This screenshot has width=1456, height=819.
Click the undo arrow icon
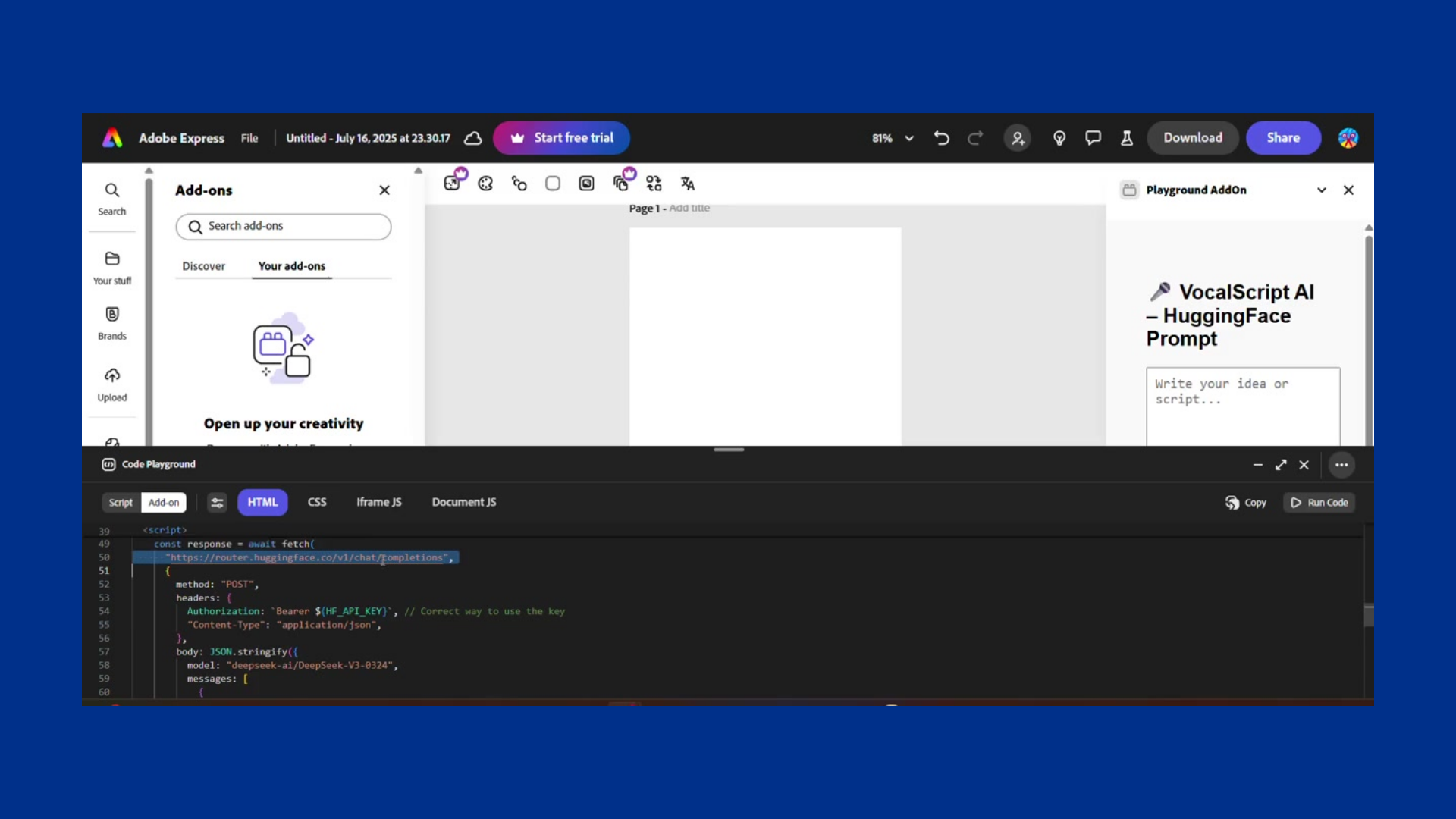pyautogui.click(x=941, y=138)
